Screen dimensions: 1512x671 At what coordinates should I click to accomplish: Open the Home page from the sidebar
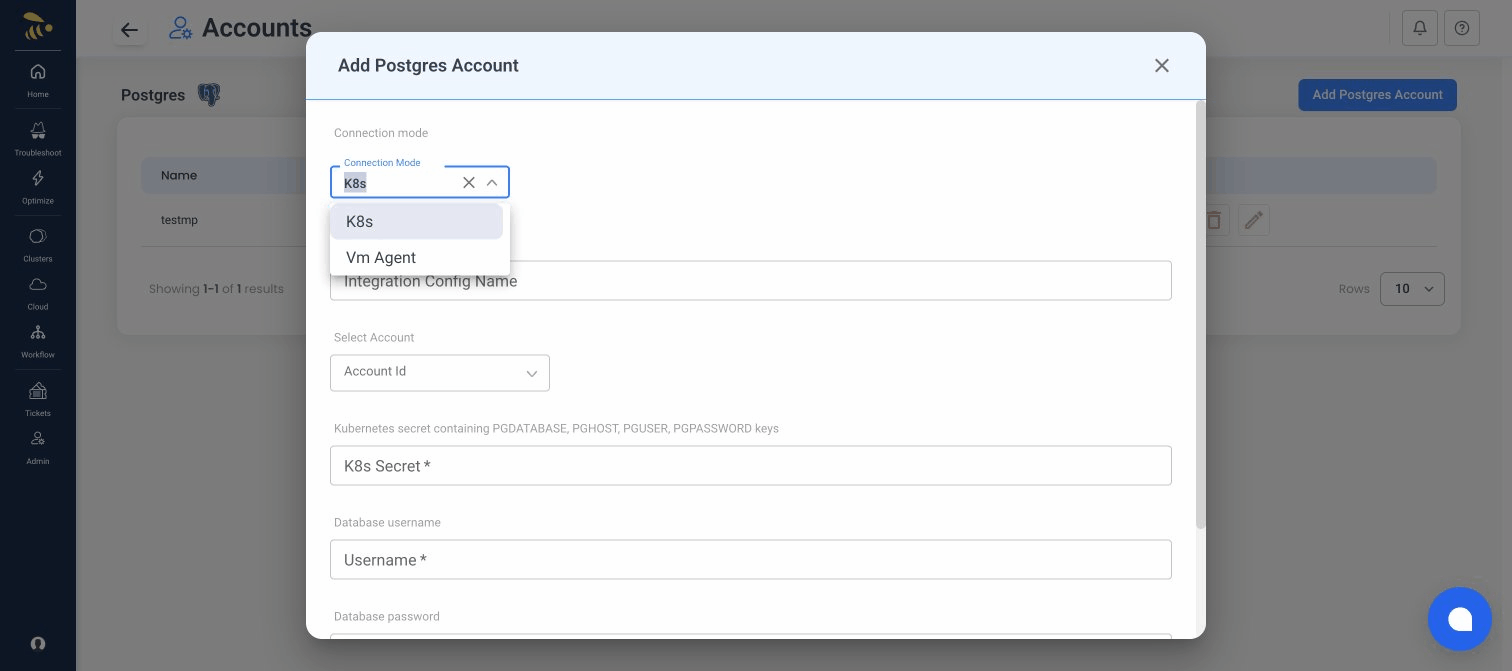point(37,78)
